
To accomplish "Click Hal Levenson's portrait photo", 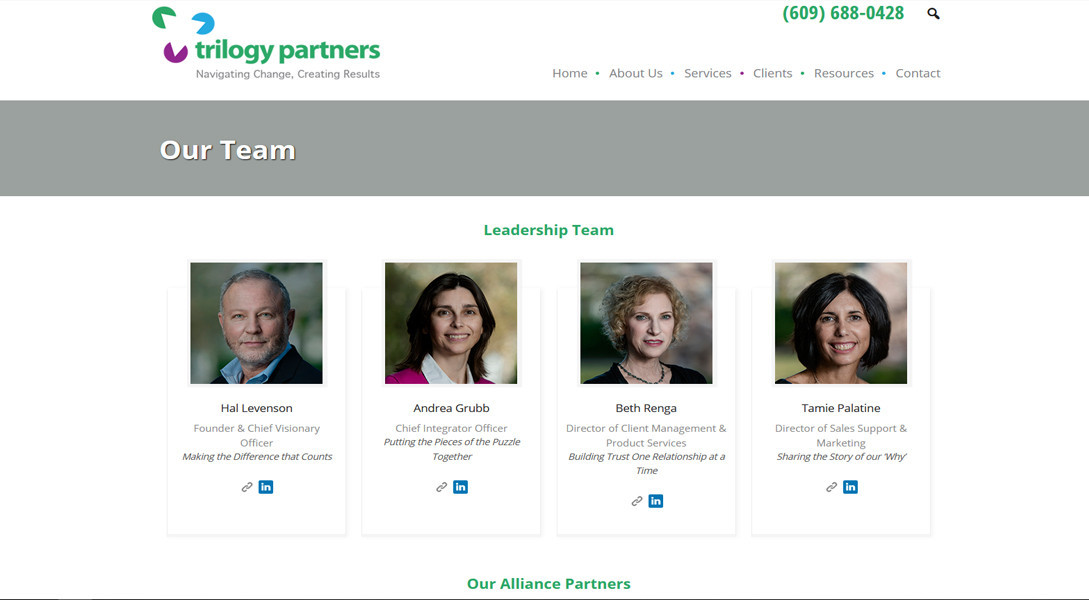I will 256,323.
